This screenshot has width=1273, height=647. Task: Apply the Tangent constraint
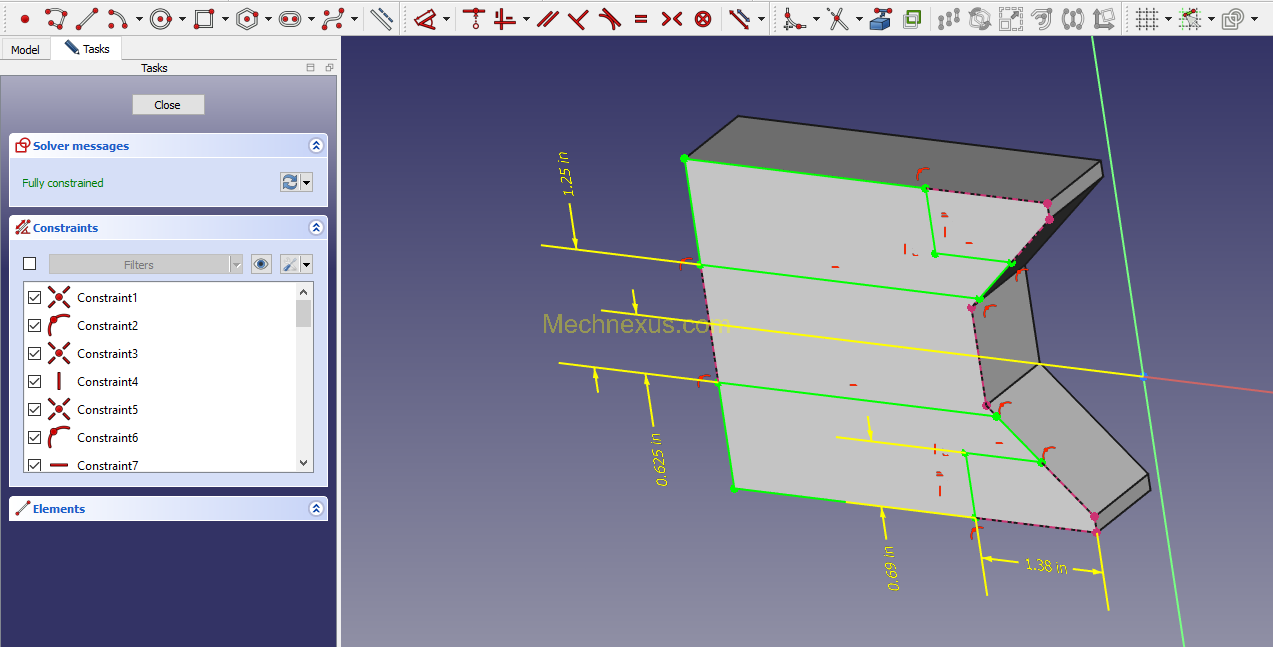(609, 18)
